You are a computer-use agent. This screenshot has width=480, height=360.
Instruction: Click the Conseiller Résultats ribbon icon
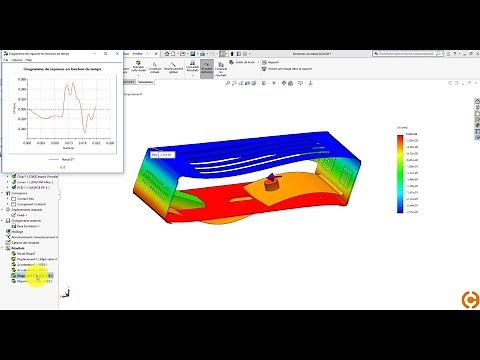click(x=192, y=66)
